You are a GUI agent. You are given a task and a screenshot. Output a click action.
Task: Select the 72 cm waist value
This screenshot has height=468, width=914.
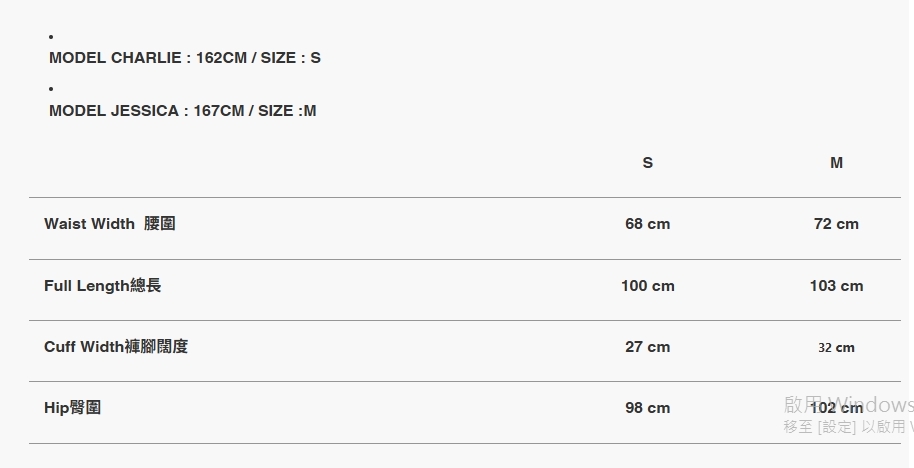[x=836, y=224]
